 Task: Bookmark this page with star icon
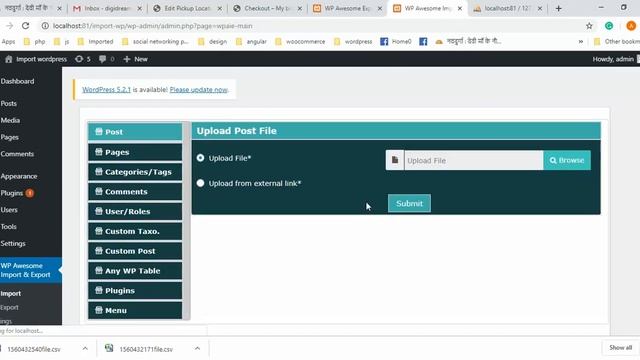click(x=589, y=26)
